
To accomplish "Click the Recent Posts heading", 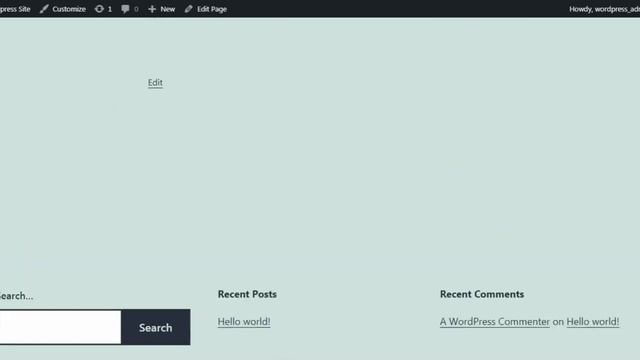I will [247, 294].
